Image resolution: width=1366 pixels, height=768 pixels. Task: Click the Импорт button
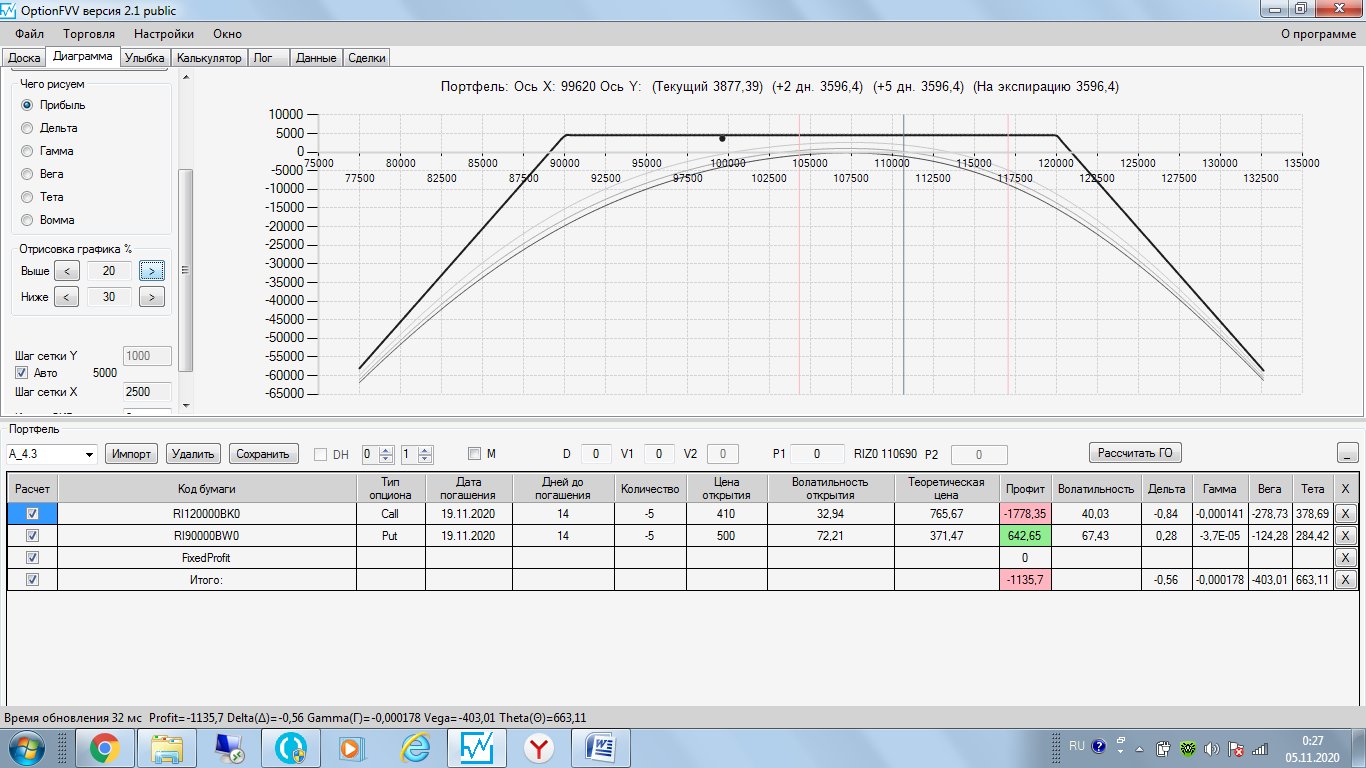pos(132,454)
